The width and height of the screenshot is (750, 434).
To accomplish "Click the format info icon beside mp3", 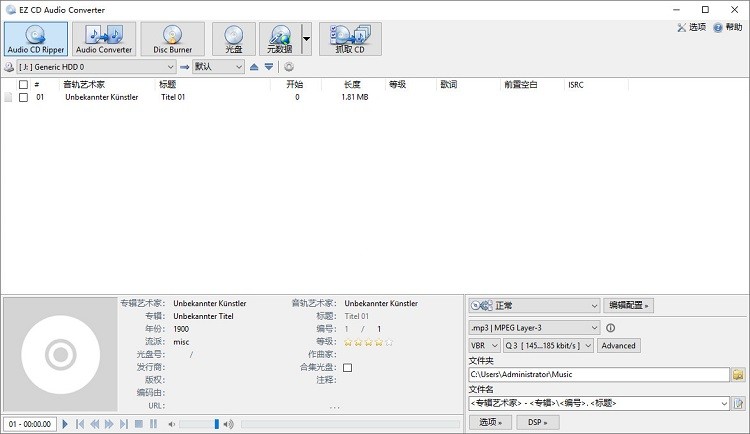I will [610, 327].
